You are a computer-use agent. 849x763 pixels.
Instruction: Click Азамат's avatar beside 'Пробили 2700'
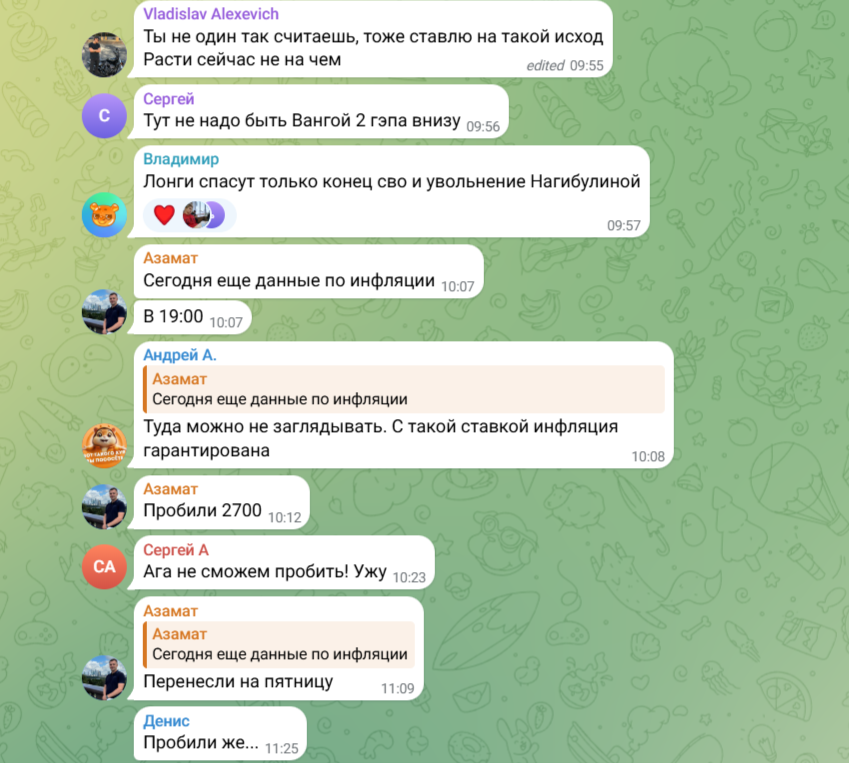point(104,506)
